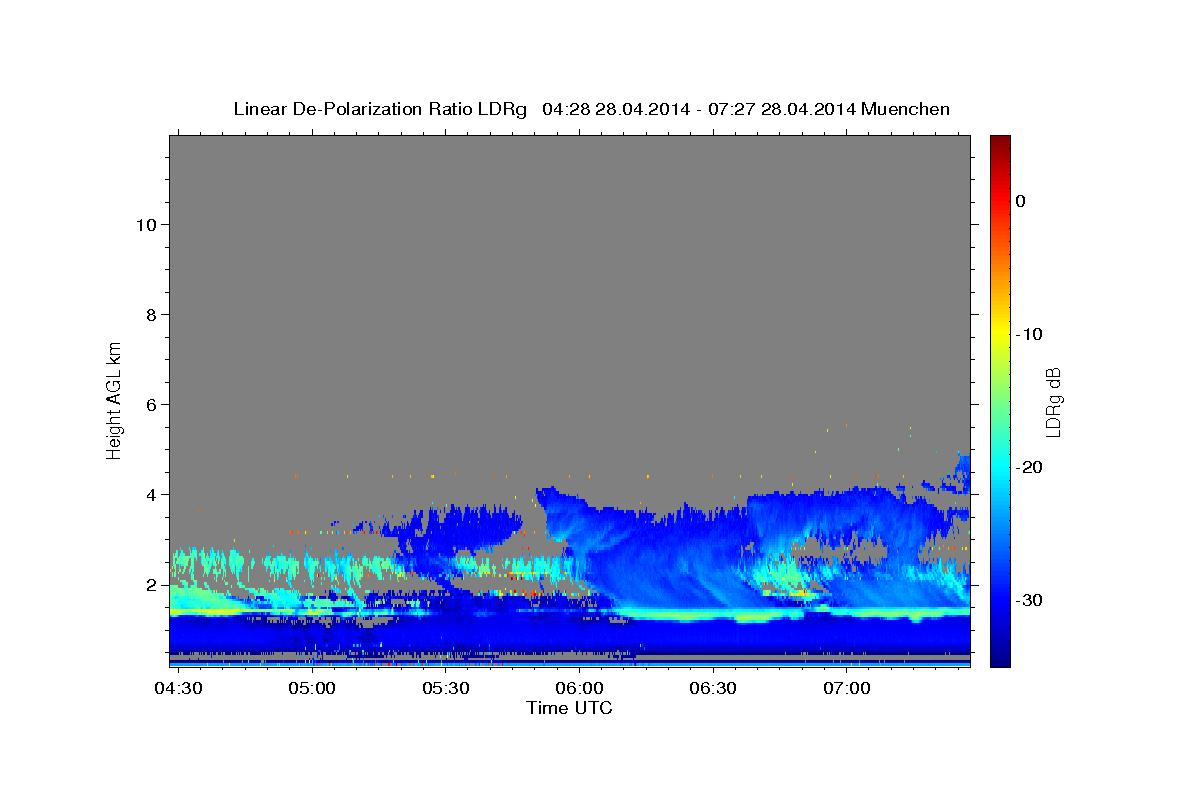The image size is (1200, 800).
Task: Click the 'Muenchen' location text in title
Action: pyautogui.click(x=906, y=109)
